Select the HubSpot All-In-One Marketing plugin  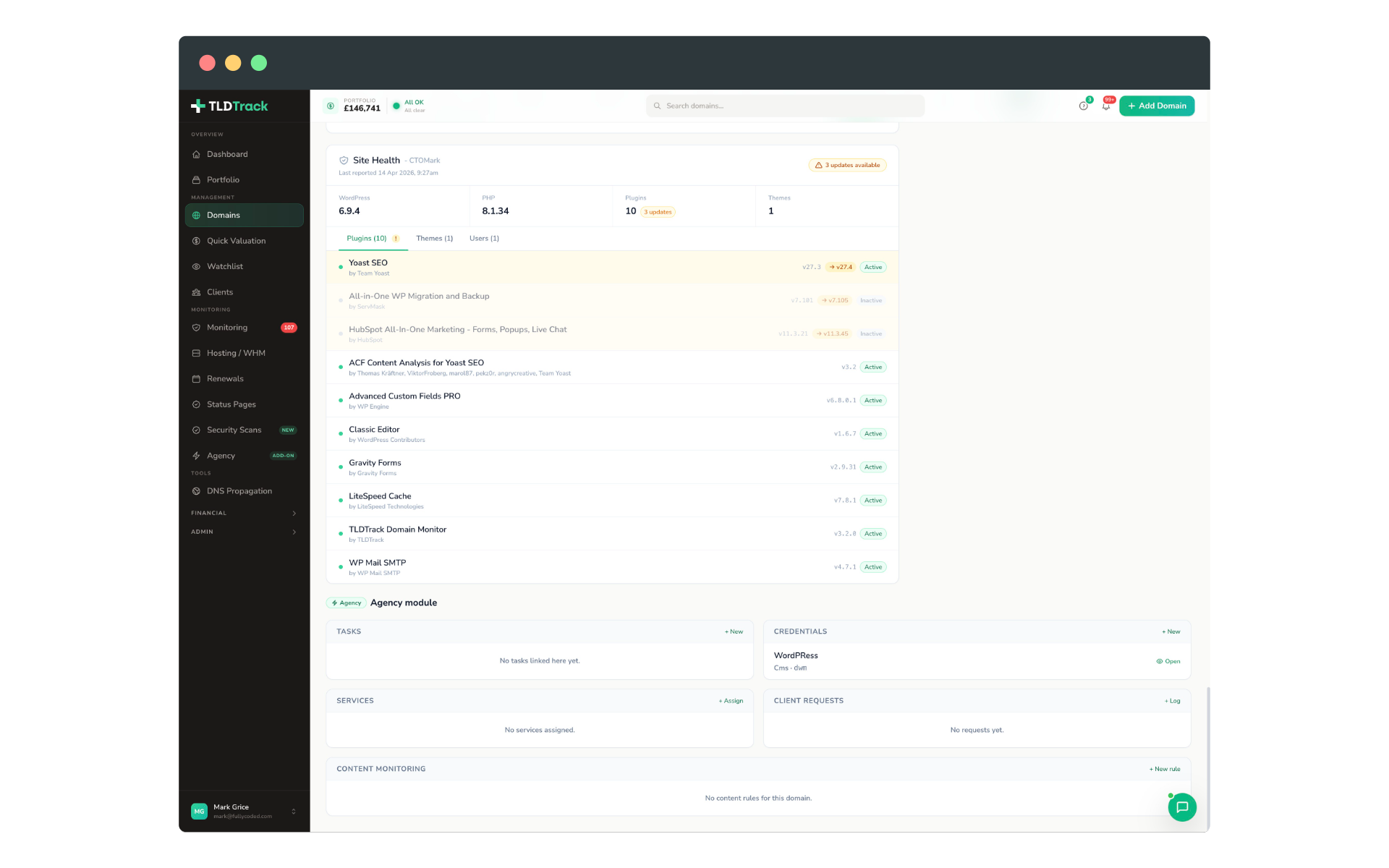pos(612,334)
